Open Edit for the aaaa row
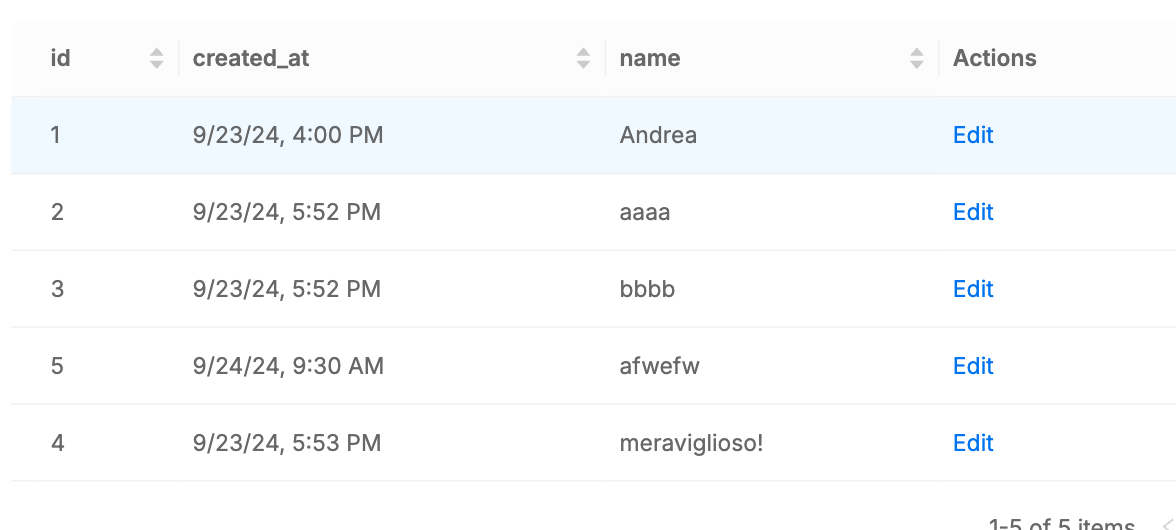 click(x=972, y=212)
